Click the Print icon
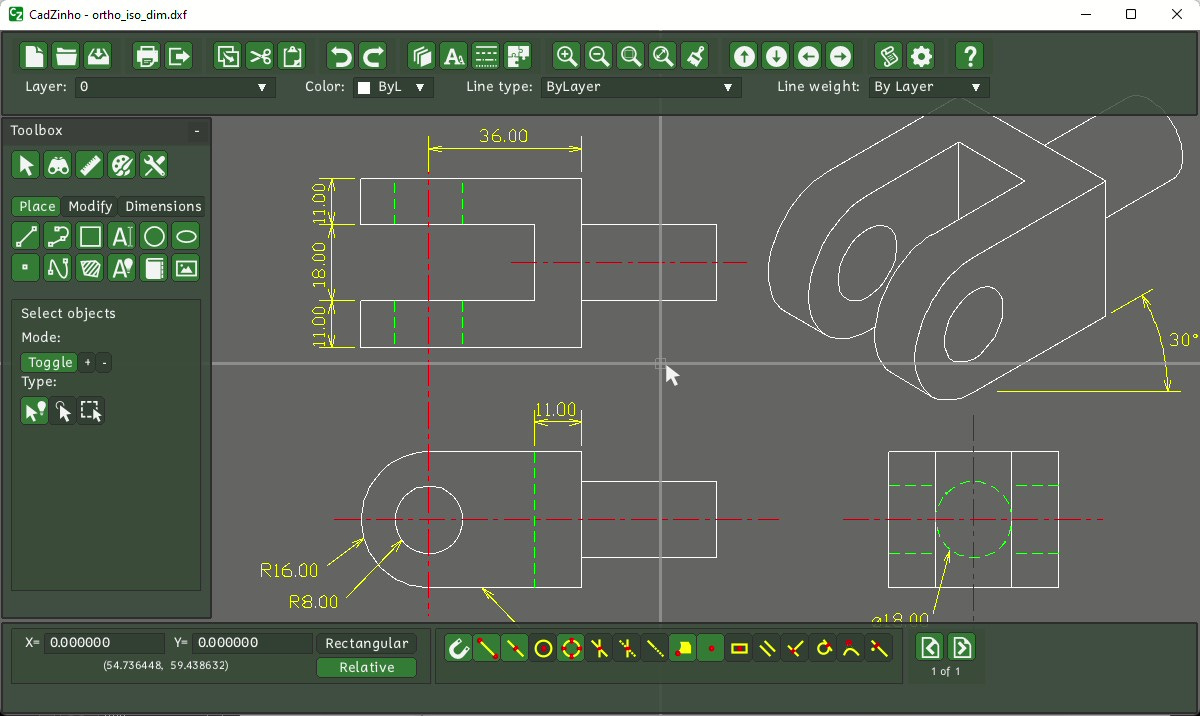 pos(147,56)
